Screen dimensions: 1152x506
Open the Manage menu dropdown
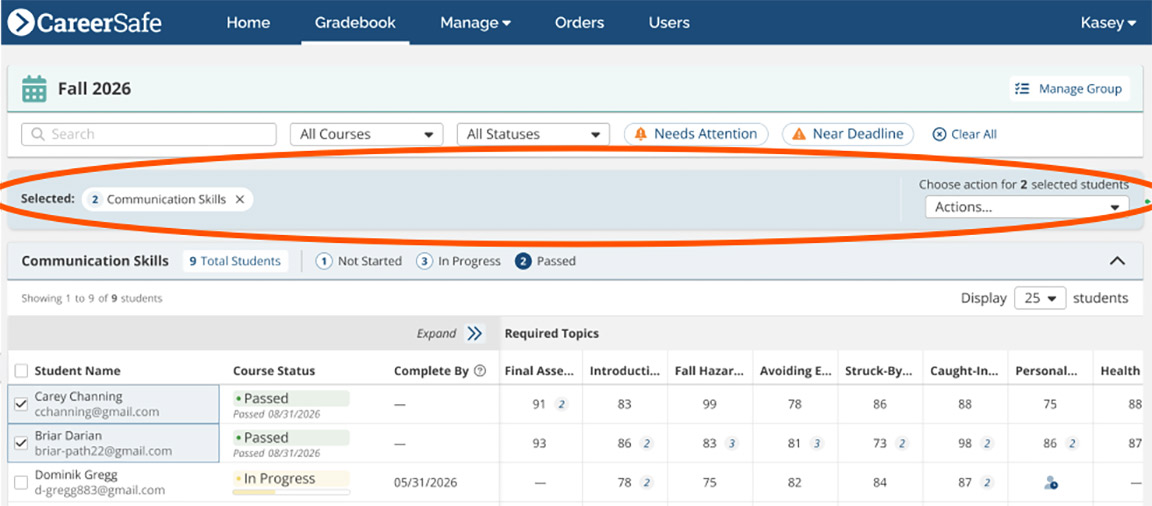pos(475,23)
